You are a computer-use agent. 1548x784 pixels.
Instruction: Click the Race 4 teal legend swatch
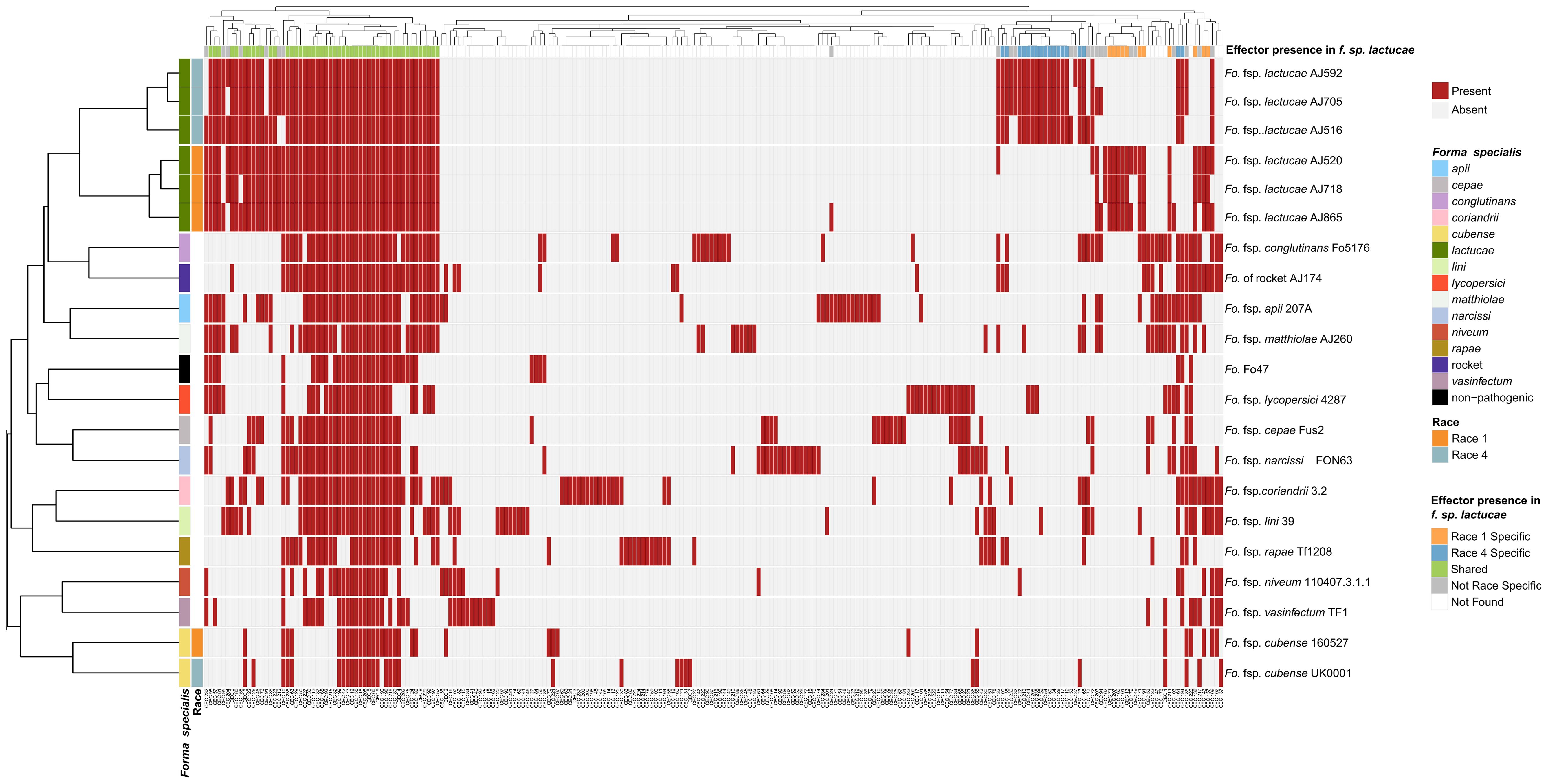tap(1440, 455)
